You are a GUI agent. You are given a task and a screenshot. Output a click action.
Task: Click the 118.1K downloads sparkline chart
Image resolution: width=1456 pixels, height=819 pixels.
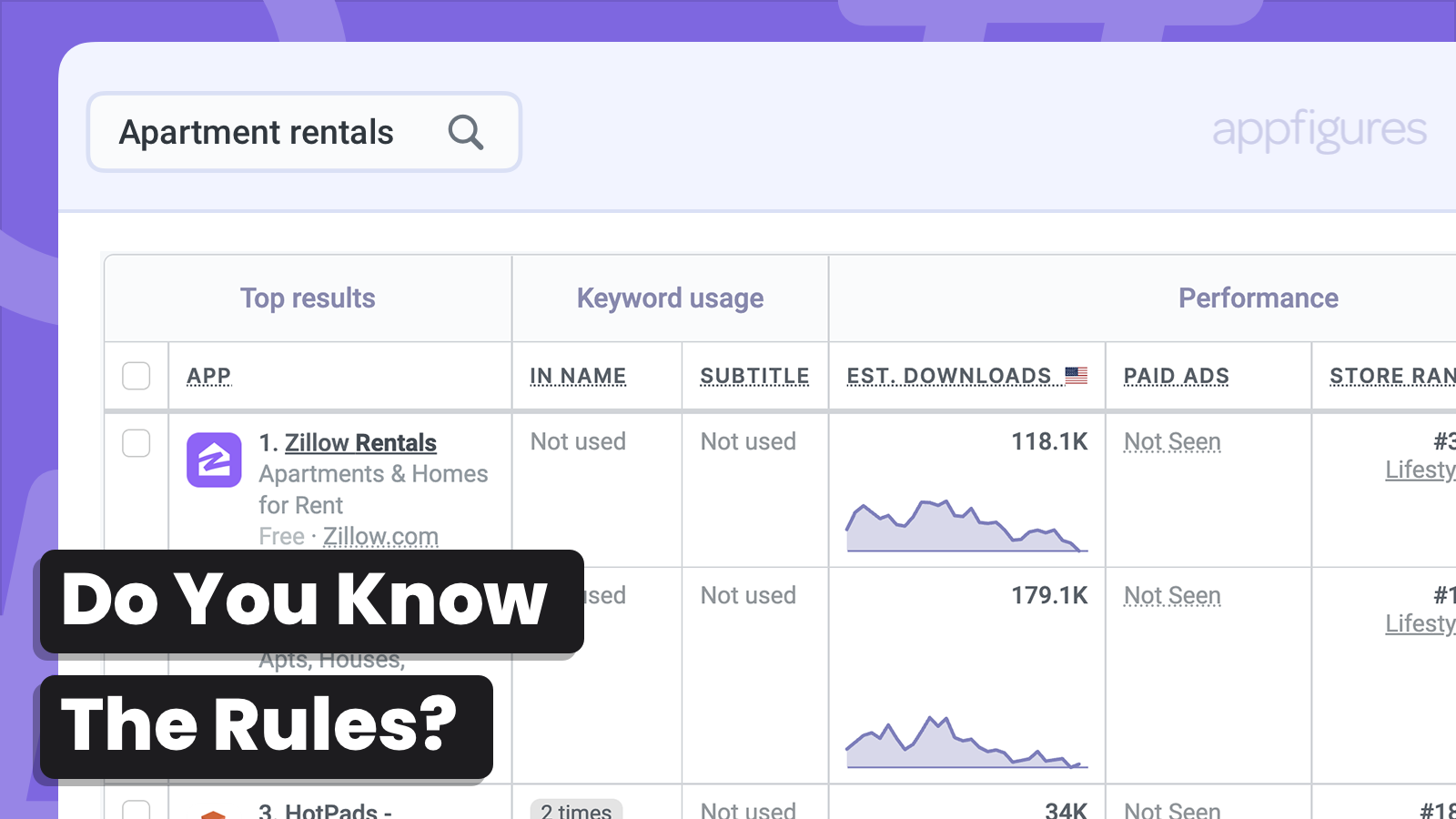coord(966,525)
